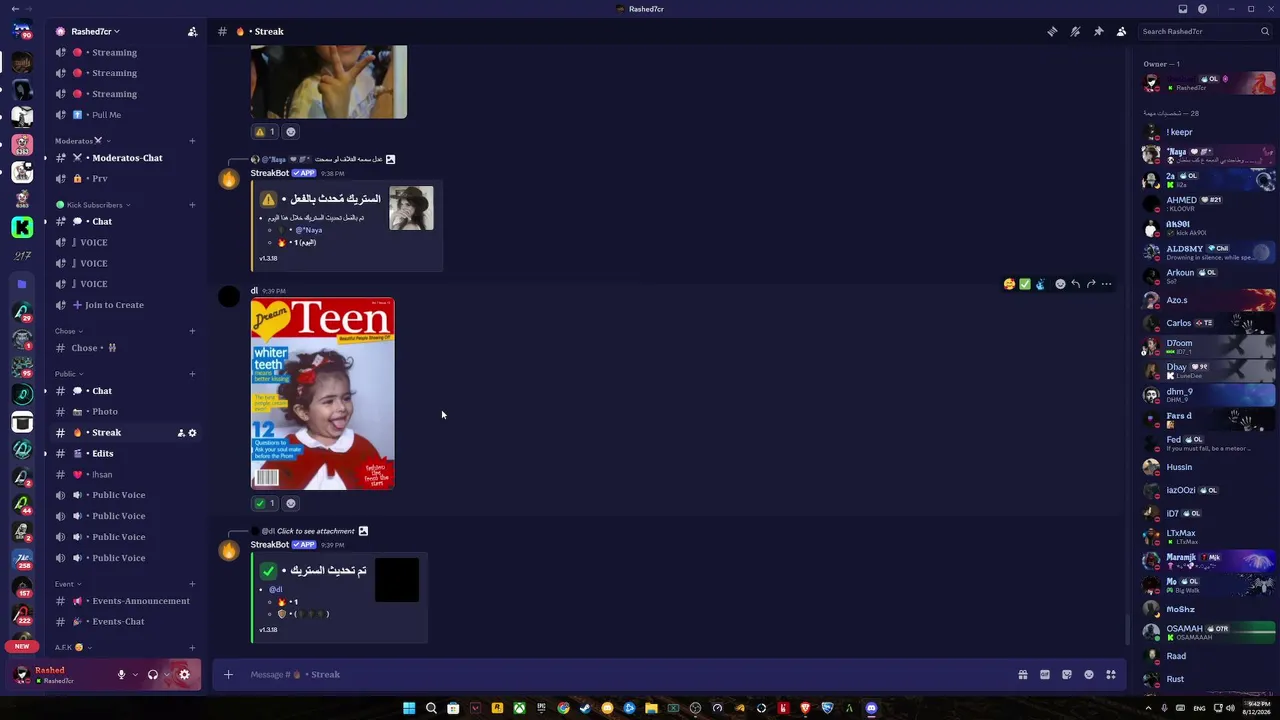React with the green check mark quick emoji
Image resolution: width=1280 pixels, height=720 pixels.
click(x=1025, y=284)
